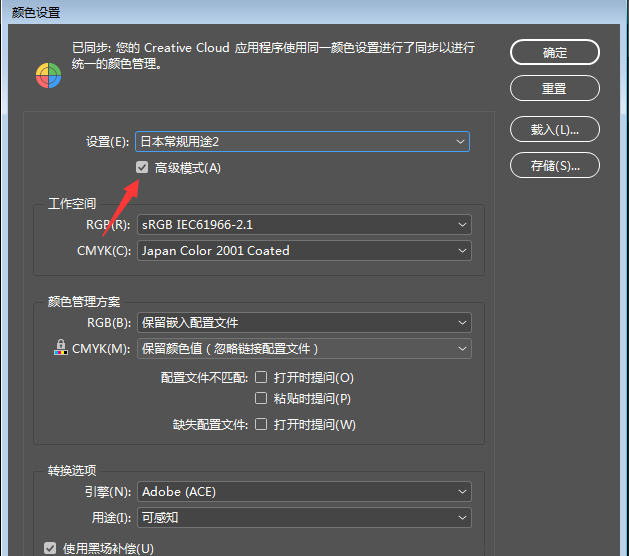Click the 已同步 sync description text
Viewport: 629px width, 556px height.
point(273,55)
